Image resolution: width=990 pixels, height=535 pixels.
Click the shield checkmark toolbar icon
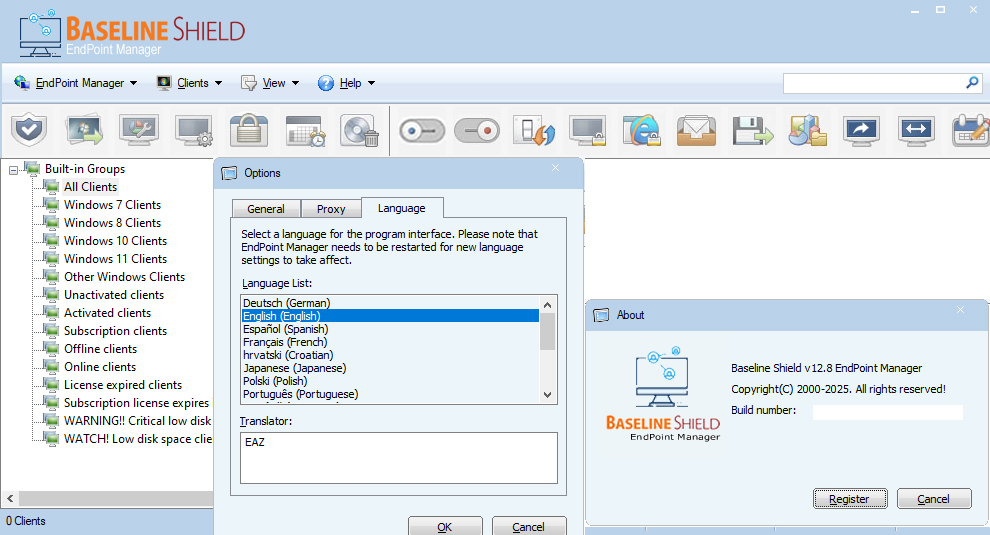(x=29, y=131)
